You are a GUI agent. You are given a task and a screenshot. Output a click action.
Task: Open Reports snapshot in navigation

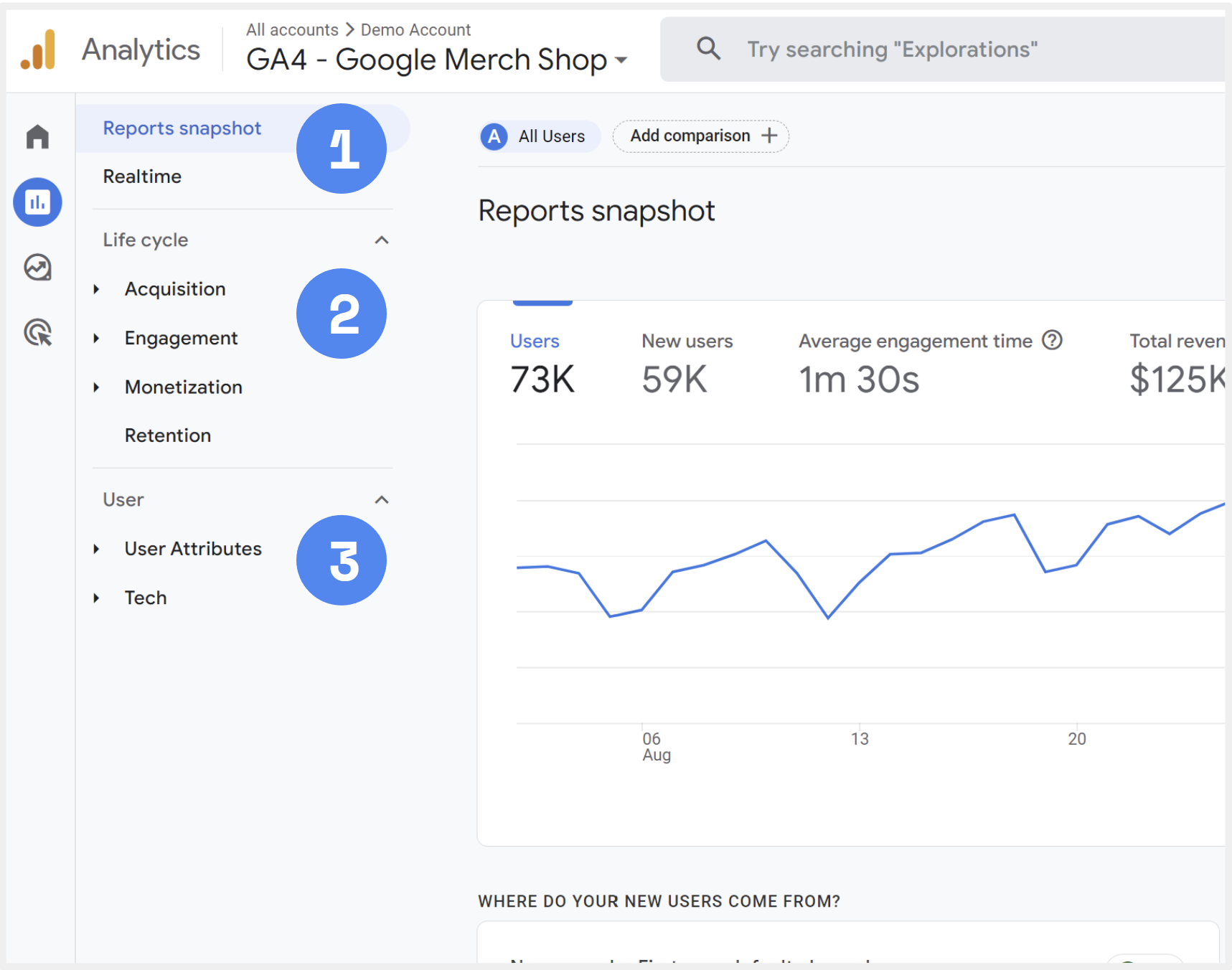(x=243, y=128)
